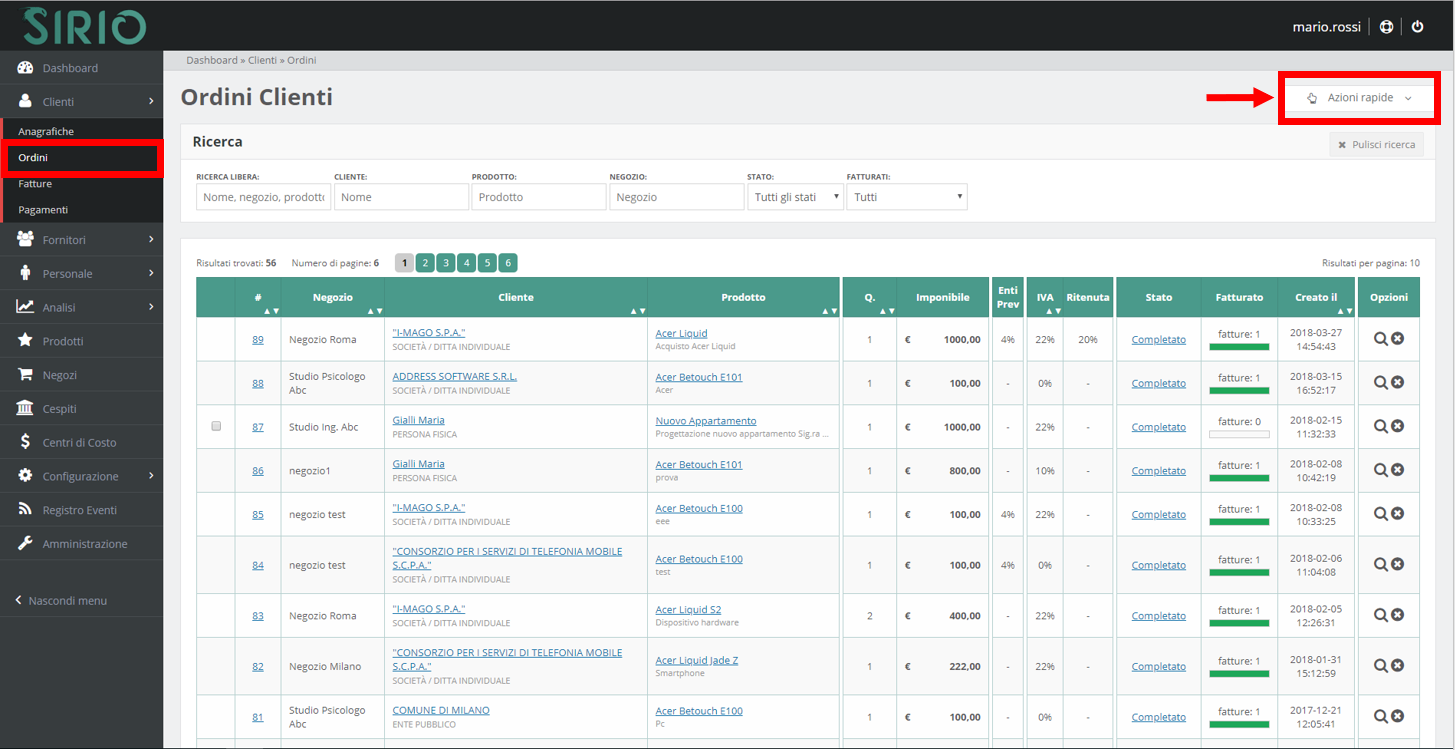1455x750 pixels.
Task: Check the checkbox on order row 87
Action: tap(216, 425)
